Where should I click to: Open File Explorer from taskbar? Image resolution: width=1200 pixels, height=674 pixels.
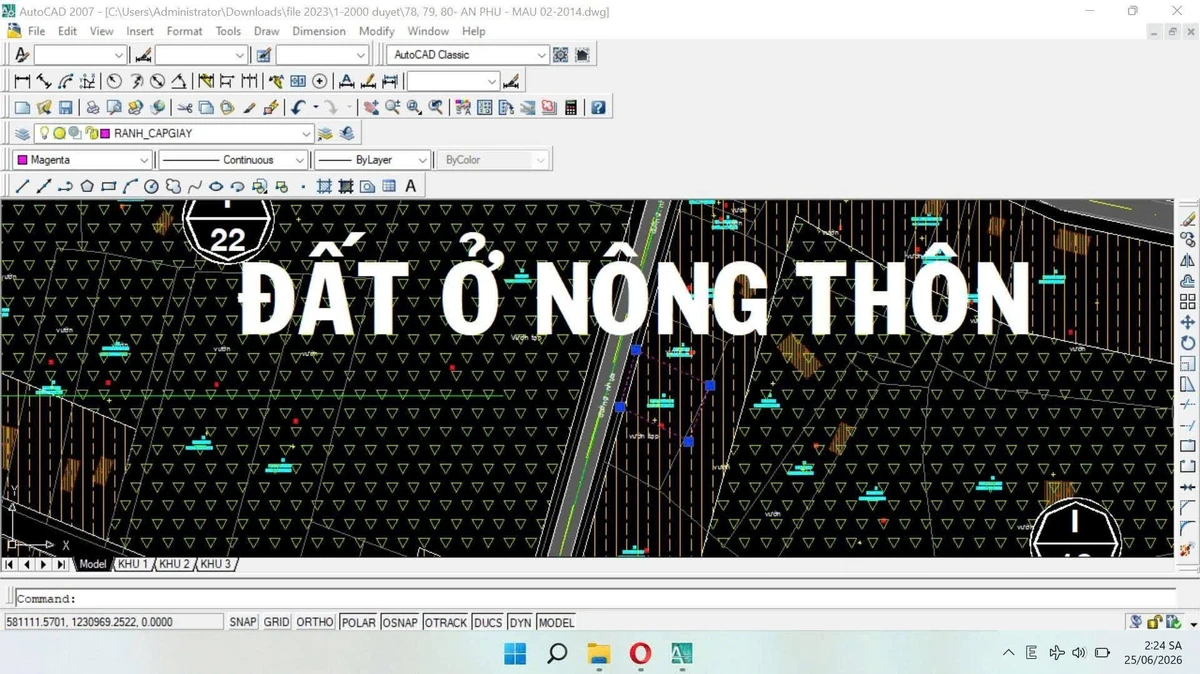(598, 653)
